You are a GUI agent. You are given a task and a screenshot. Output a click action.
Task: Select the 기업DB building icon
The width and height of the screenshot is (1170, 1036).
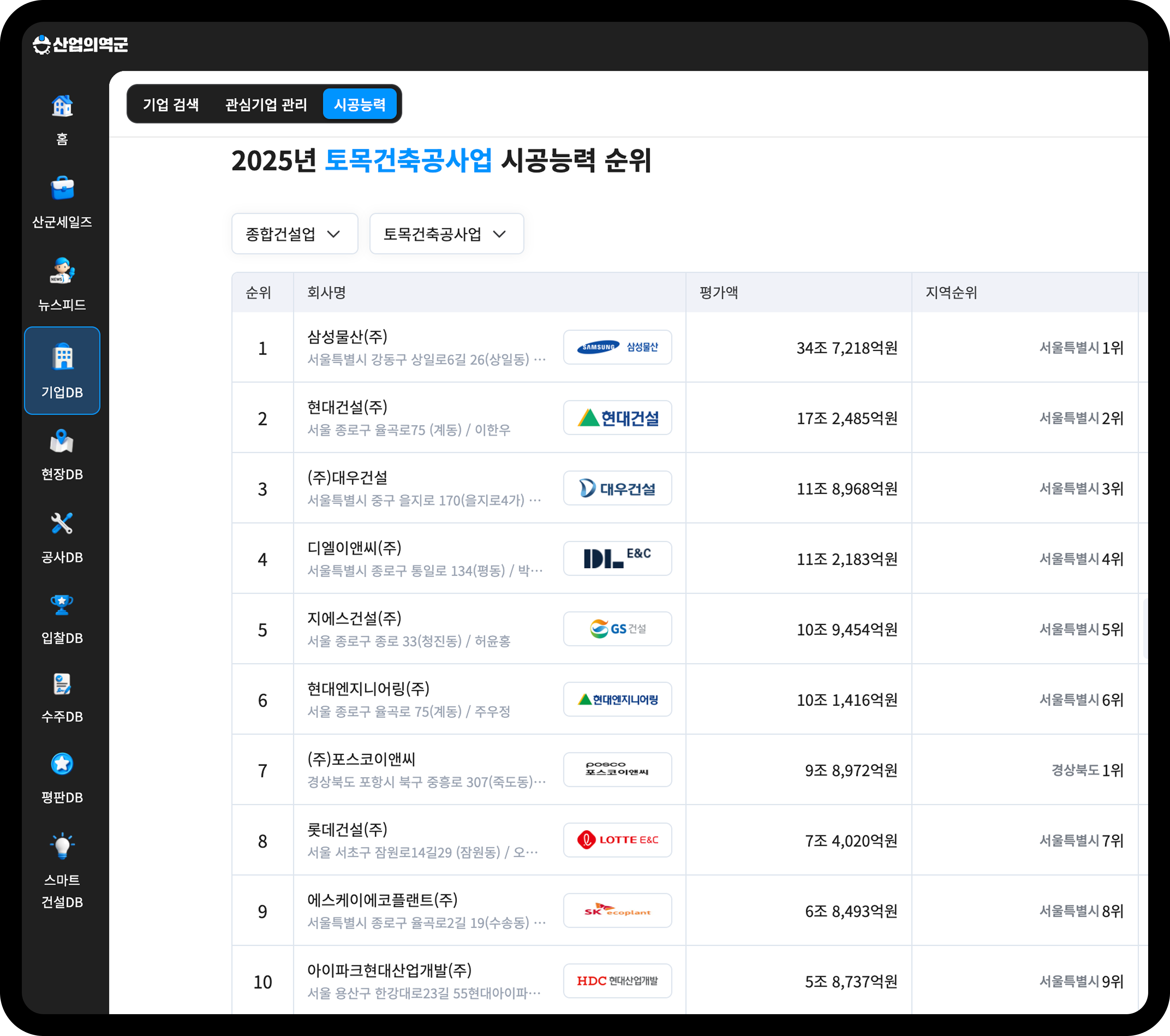pos(62,357)
